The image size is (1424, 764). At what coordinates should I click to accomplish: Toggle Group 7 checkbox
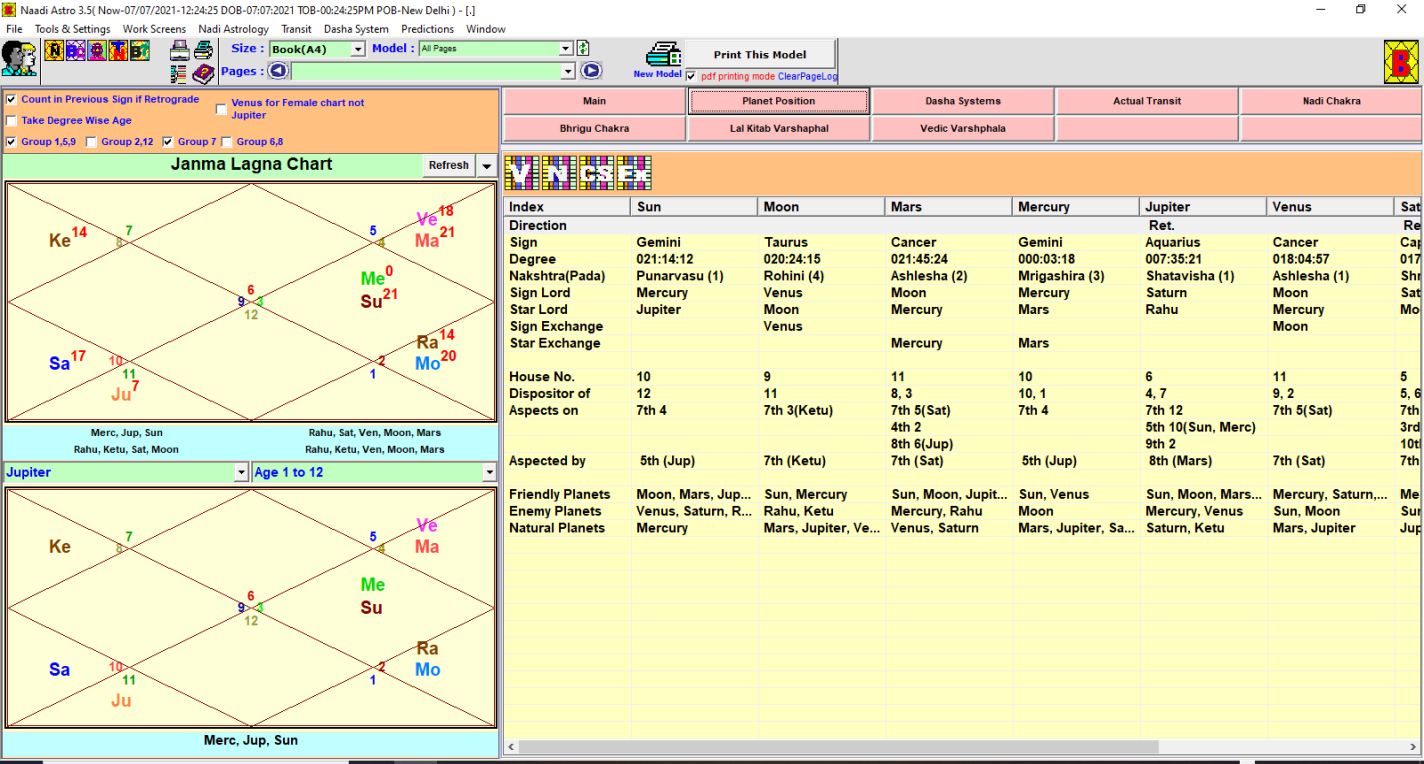(168, 142)
